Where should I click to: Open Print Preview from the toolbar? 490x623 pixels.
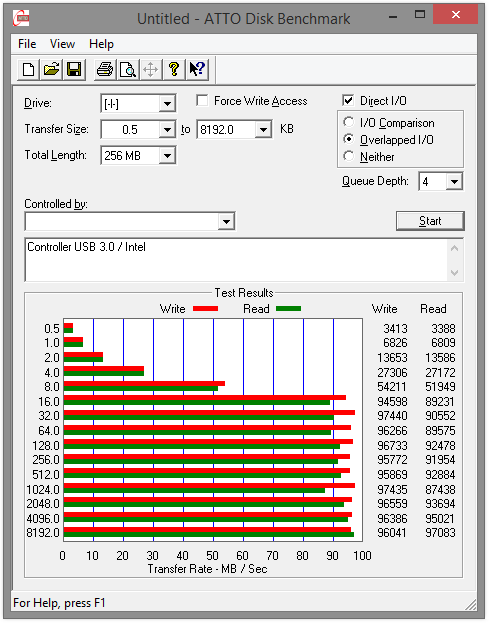128,70
